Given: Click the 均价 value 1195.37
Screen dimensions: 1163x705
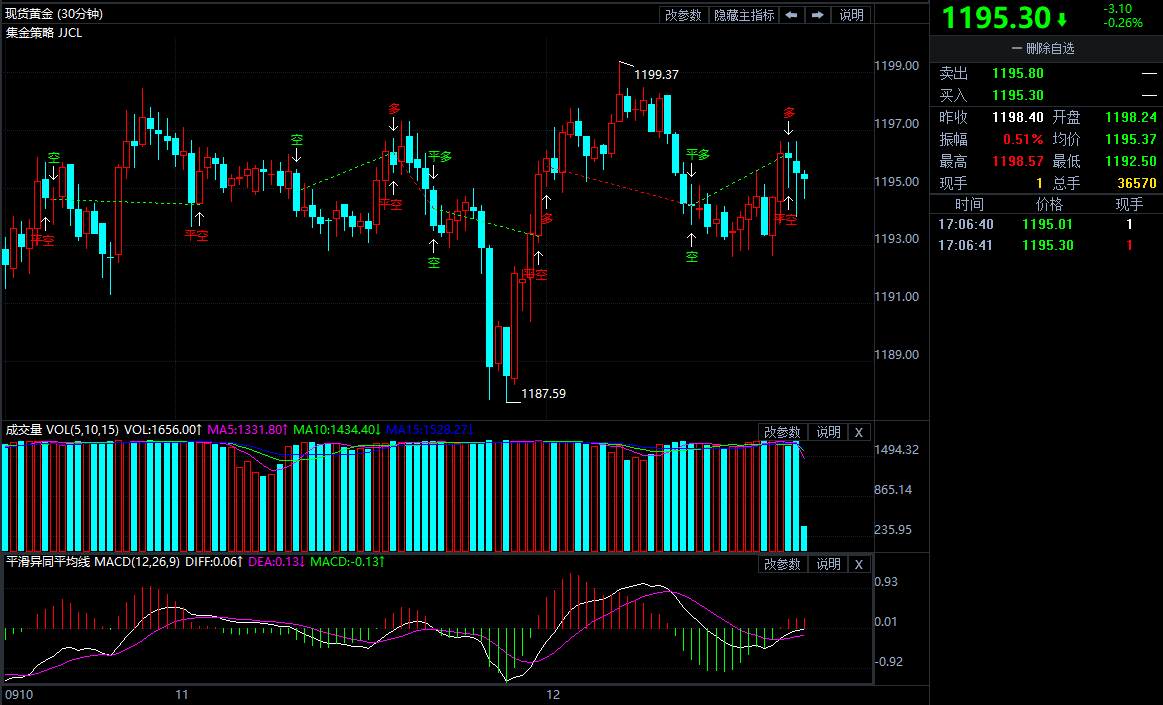Looking at the screenshot, I should 1130,139.
